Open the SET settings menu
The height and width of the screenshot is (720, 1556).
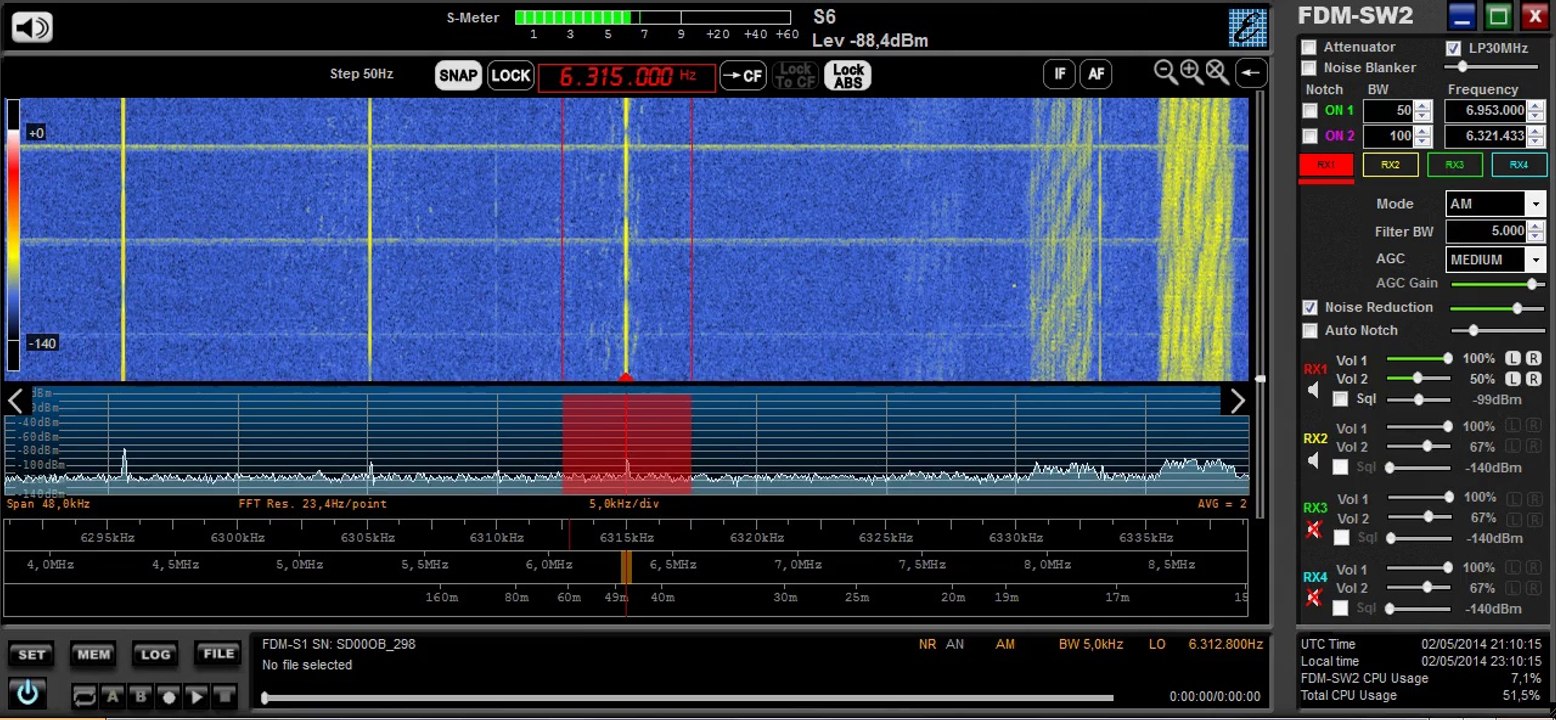coord(32,654)
